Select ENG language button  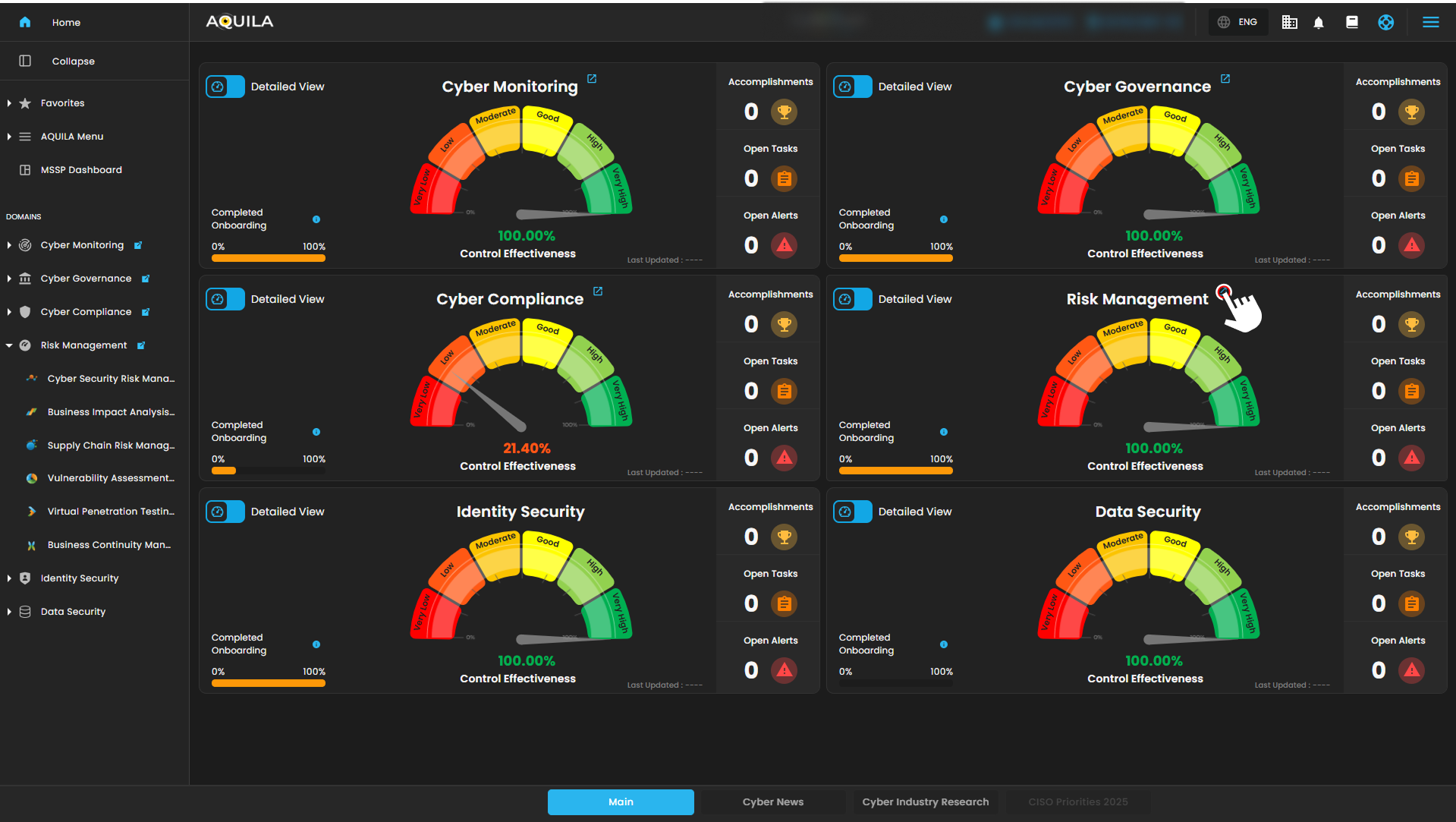coord(1238,22)
